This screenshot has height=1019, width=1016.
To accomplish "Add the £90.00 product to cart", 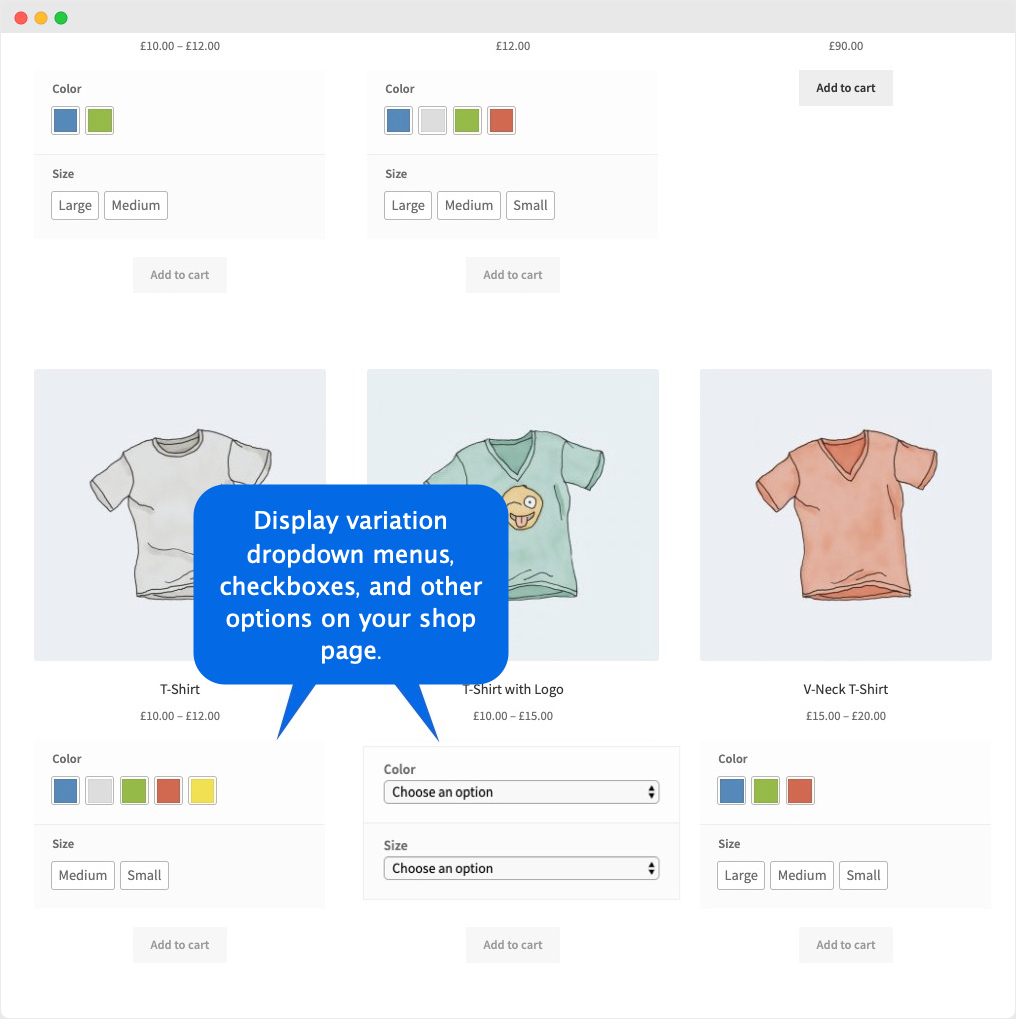I will tap(845, 88).
